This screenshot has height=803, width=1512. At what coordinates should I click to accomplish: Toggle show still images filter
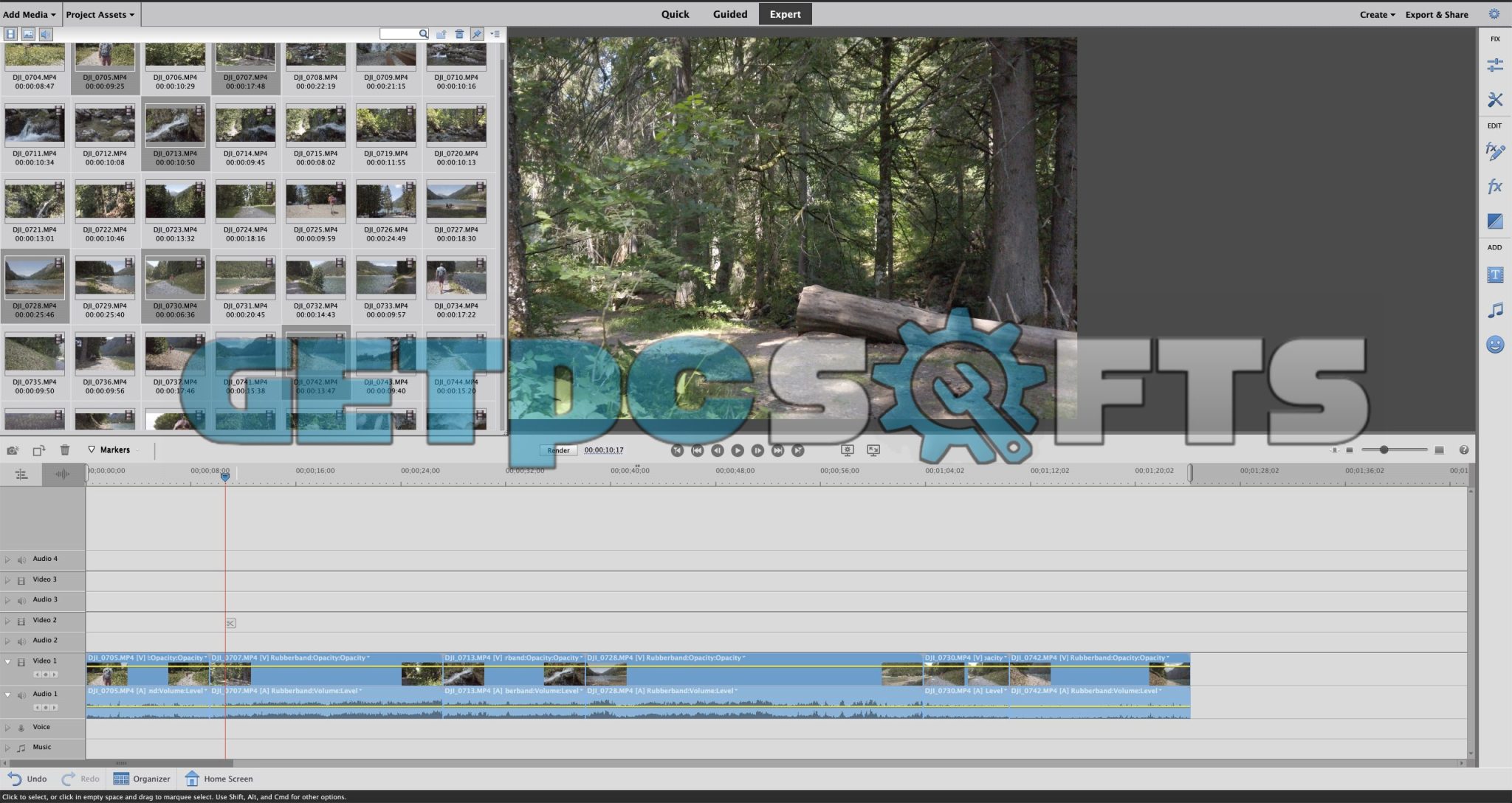28,34
